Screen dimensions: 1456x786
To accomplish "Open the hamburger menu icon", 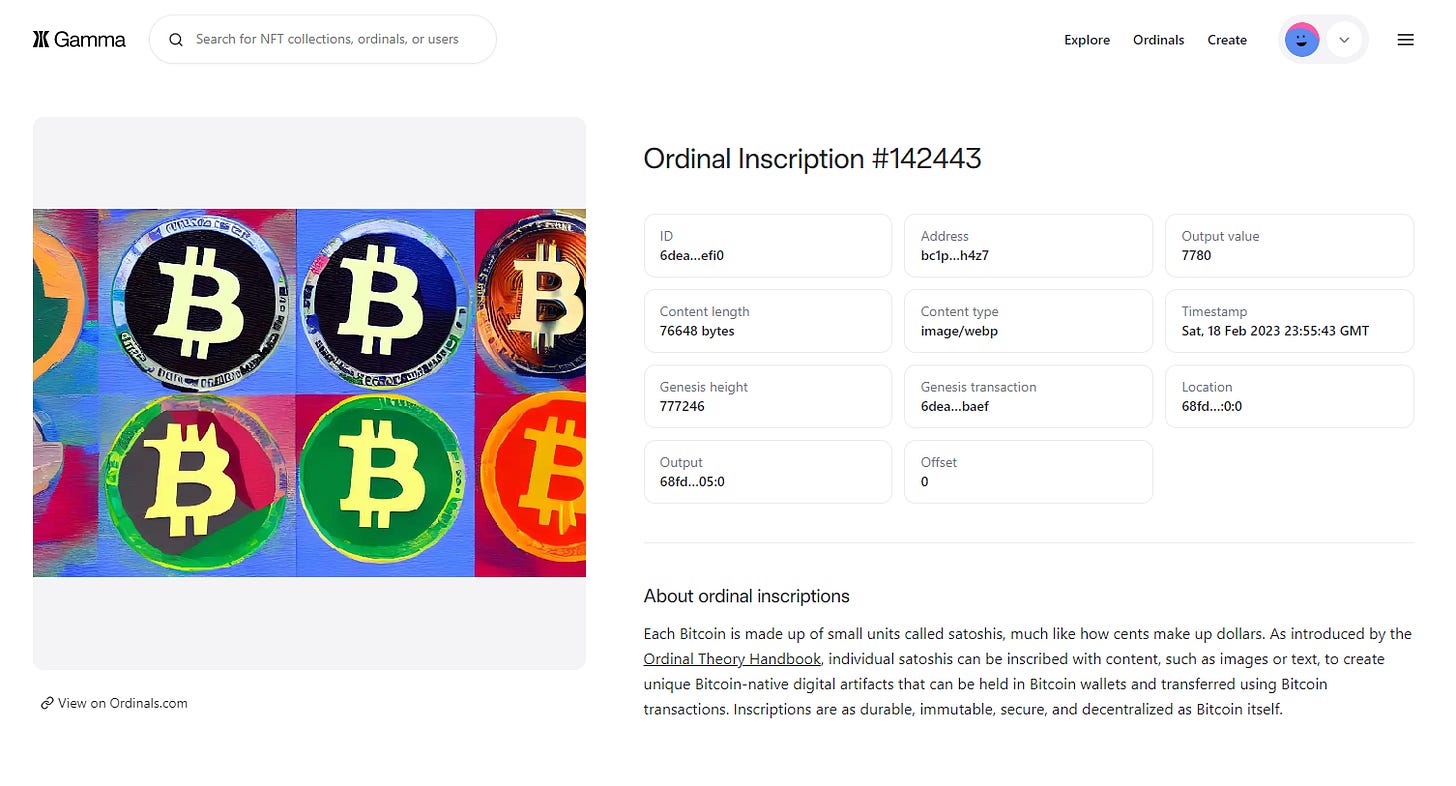I will tap(1405, 39).
